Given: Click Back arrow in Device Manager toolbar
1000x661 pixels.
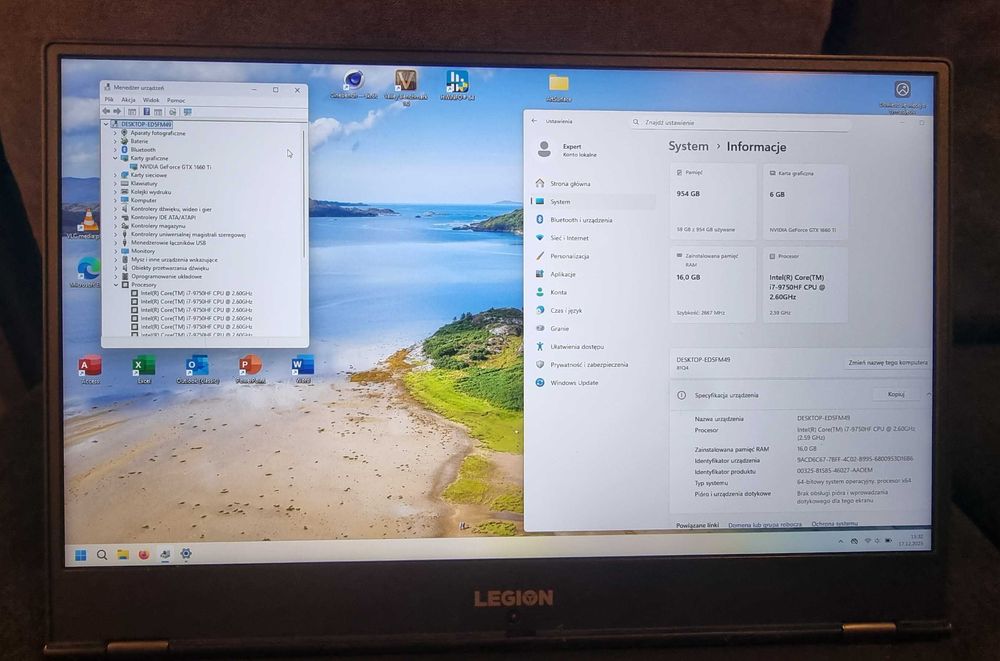Looking at the screenshot, I should pyautogui.click(x=107, y=112).
